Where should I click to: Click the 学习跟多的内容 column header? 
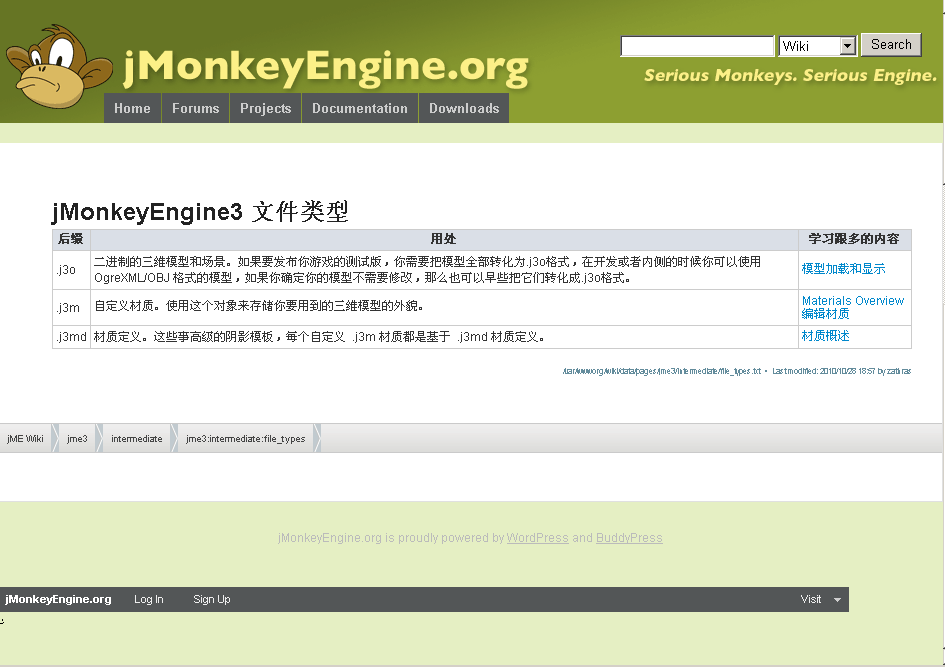(x=855, y=239)
